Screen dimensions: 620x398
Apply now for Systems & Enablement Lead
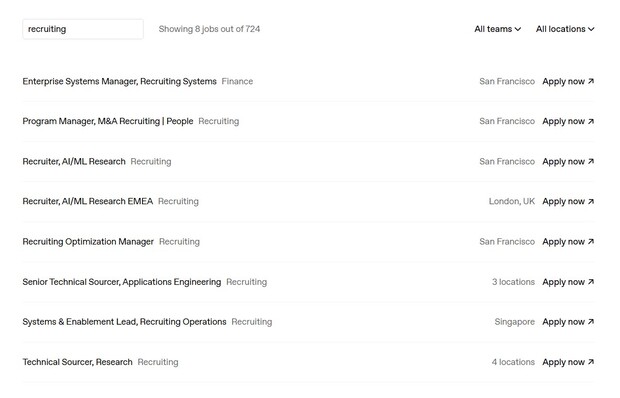click(x=568, y=322)
